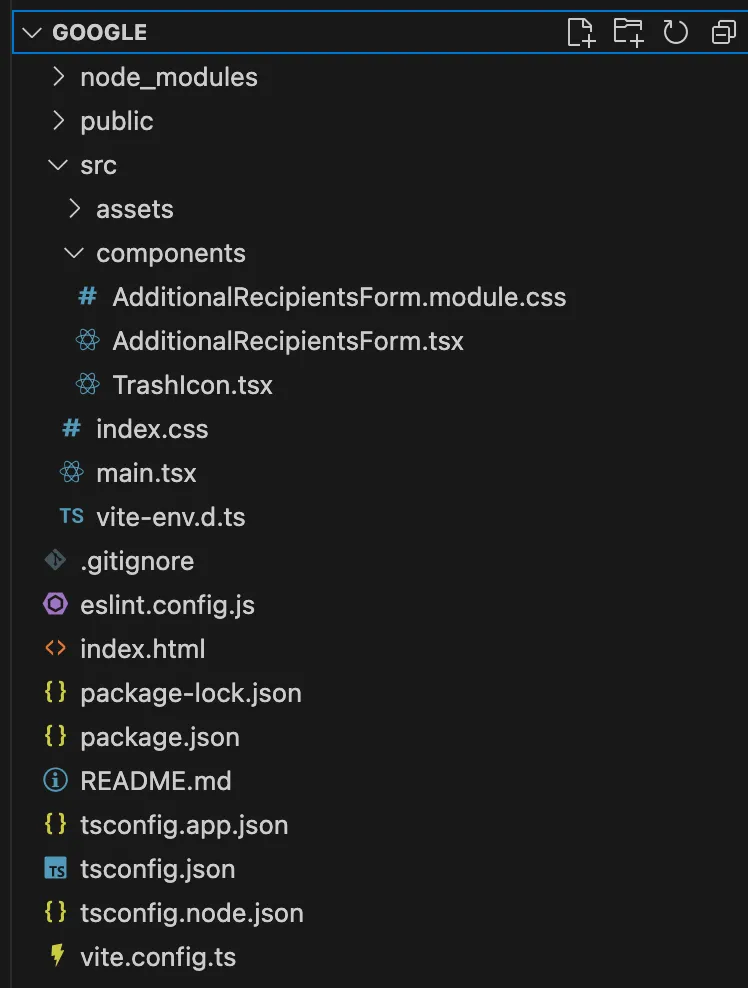Click the Collapse Folders in Explorer icon
Screen dimensions: 748x988
[722, 31]
